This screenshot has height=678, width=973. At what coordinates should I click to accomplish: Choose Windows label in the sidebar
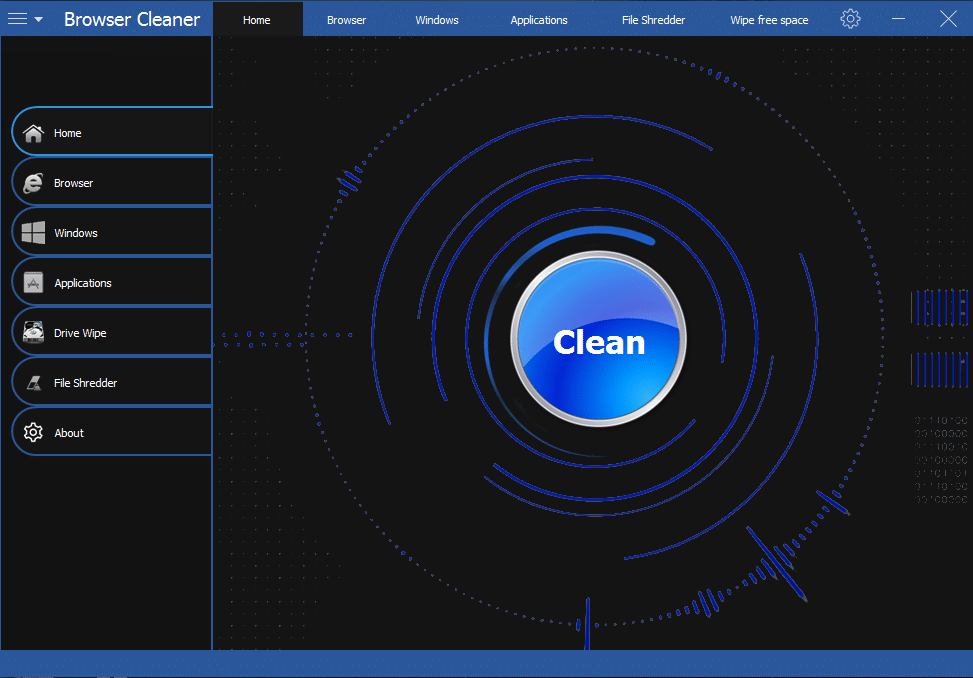pos(76,233)
